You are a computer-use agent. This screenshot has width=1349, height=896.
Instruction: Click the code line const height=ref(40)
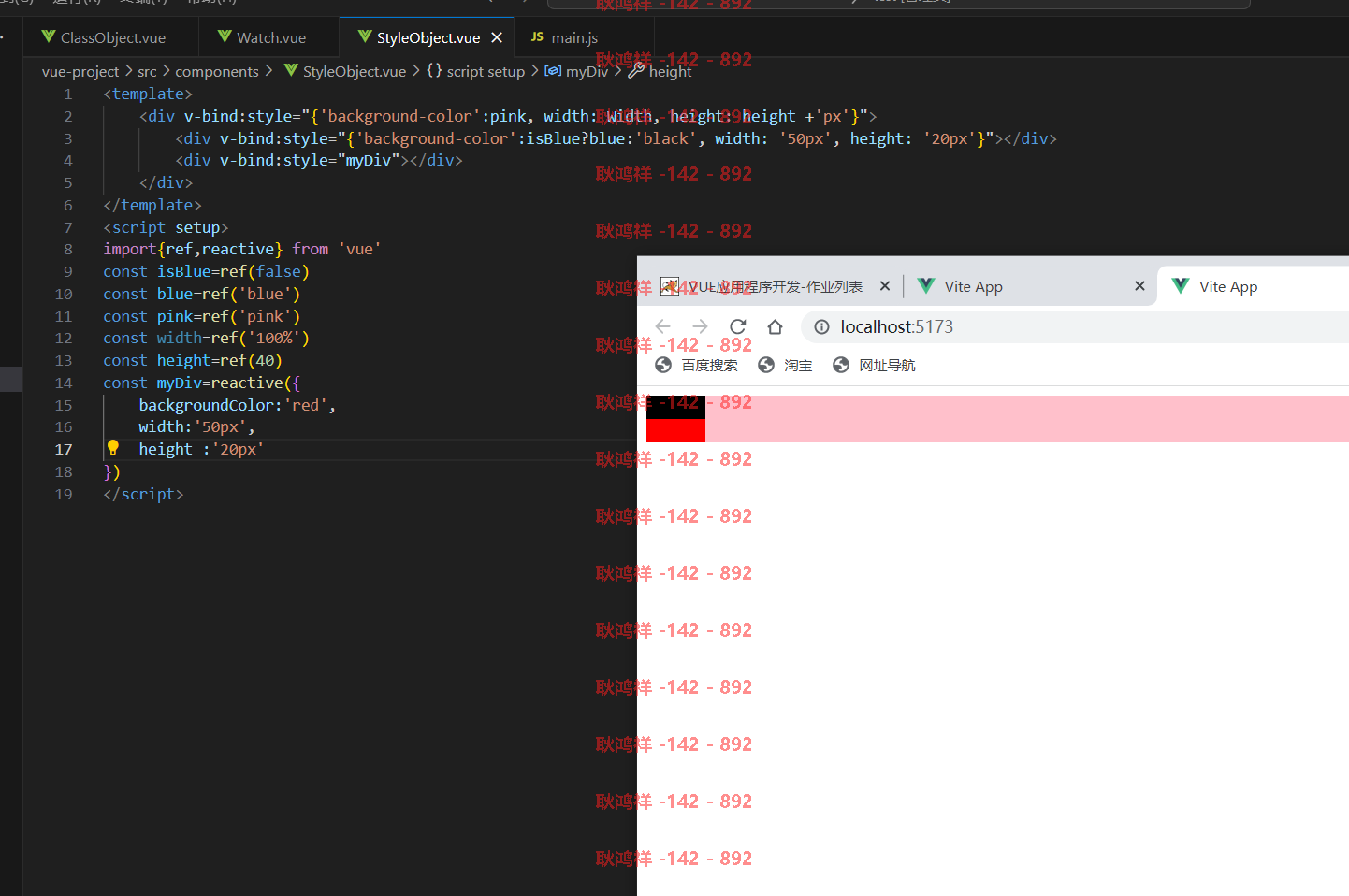(x=193, y=360)
